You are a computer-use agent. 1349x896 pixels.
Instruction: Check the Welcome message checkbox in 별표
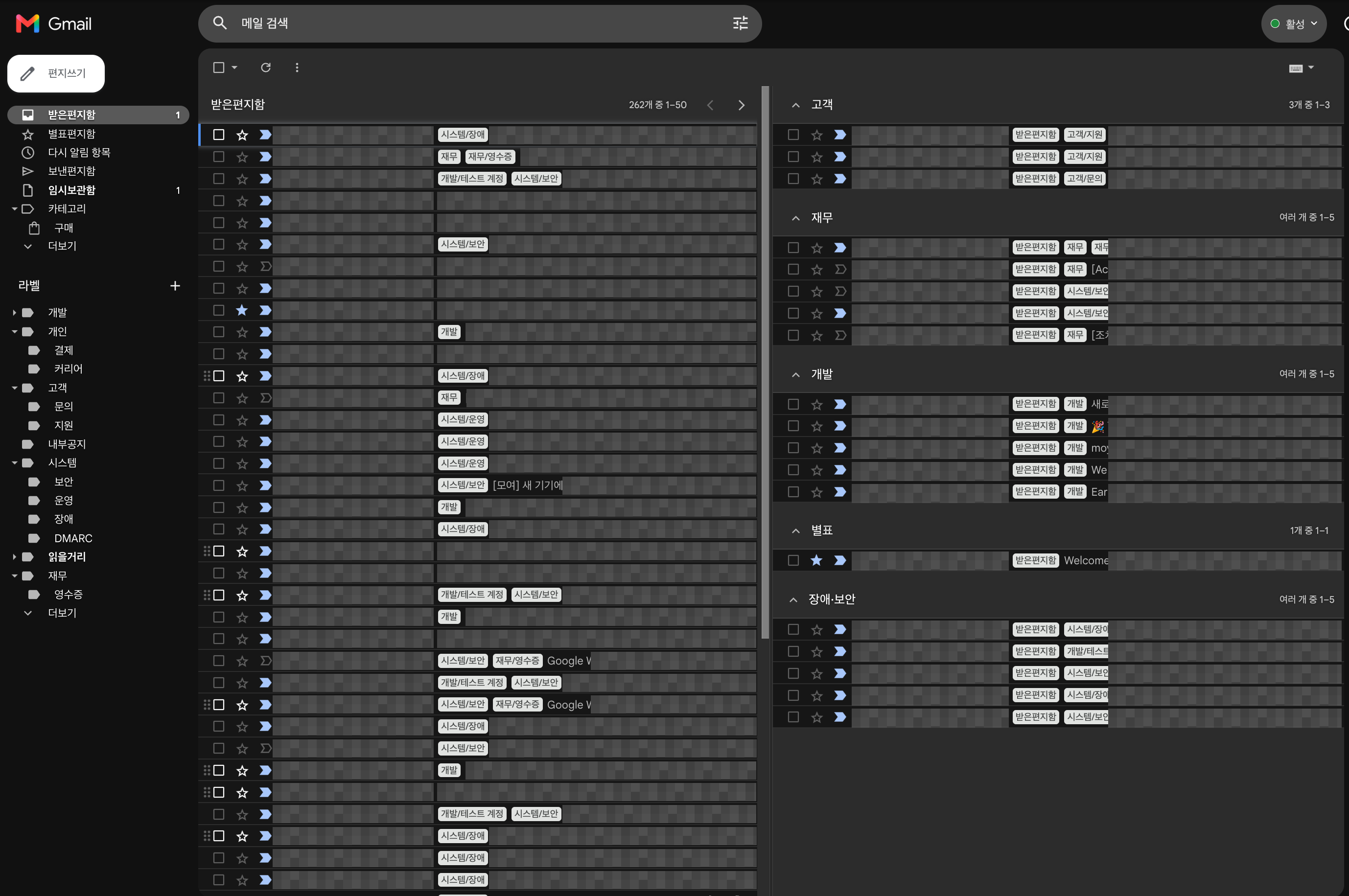coord(793,561)
